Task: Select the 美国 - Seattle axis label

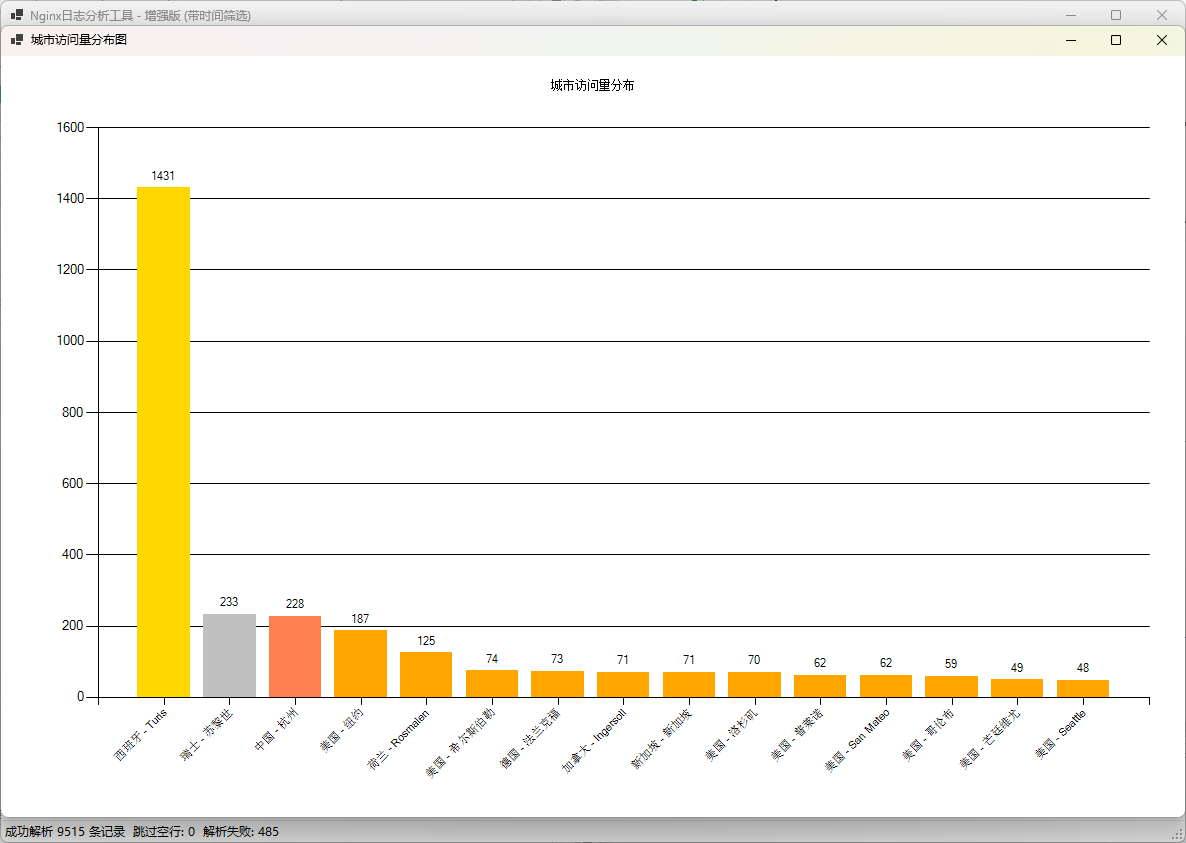Action: point(1060,735)
